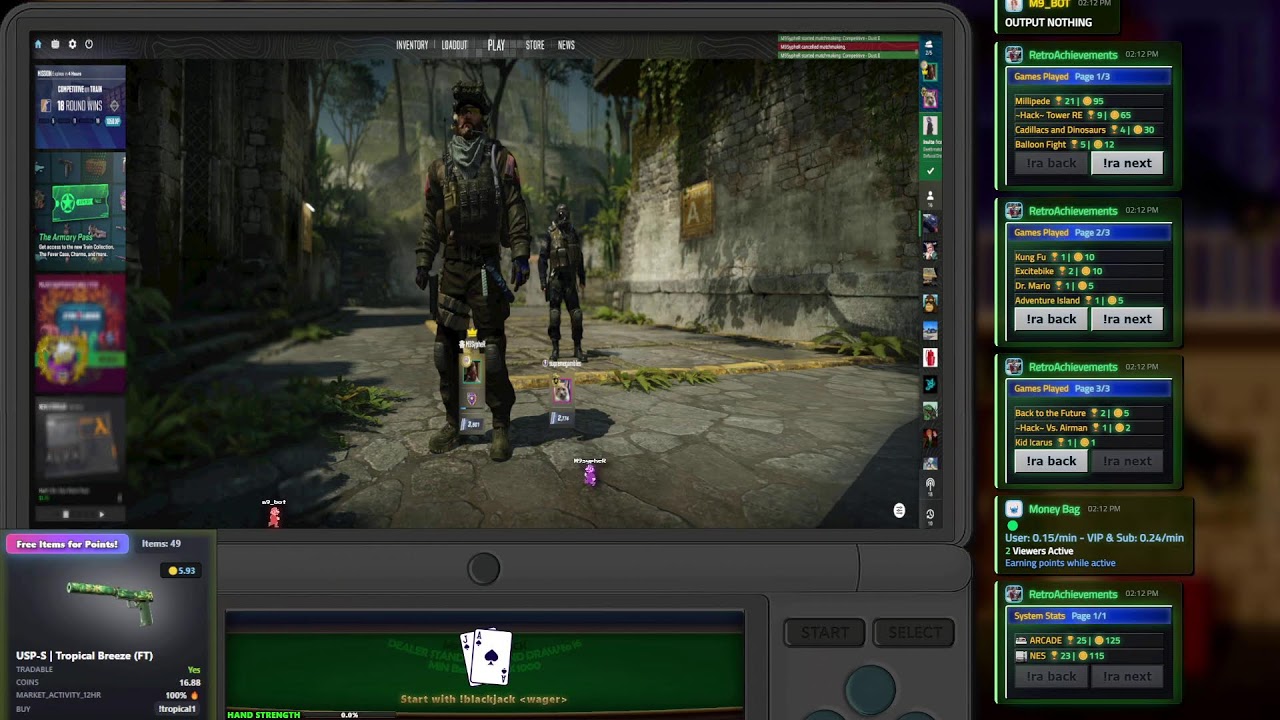This screenshot has width=1280, height=720.
Task: Click the NES system stats row
Action: tap(1089, 656)
